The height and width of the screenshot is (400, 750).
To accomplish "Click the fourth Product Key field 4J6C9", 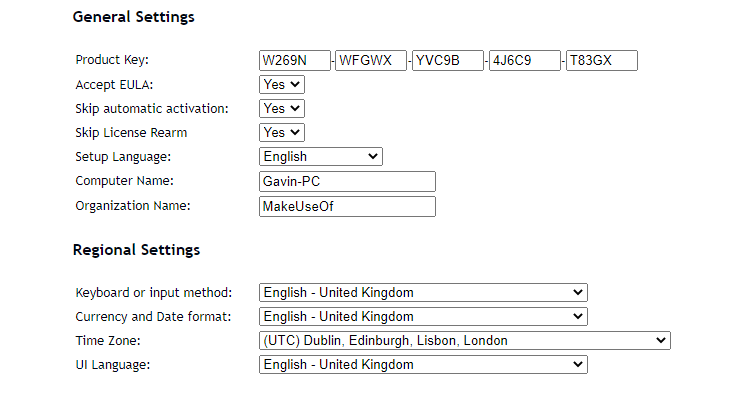I will tap(524, 61).
